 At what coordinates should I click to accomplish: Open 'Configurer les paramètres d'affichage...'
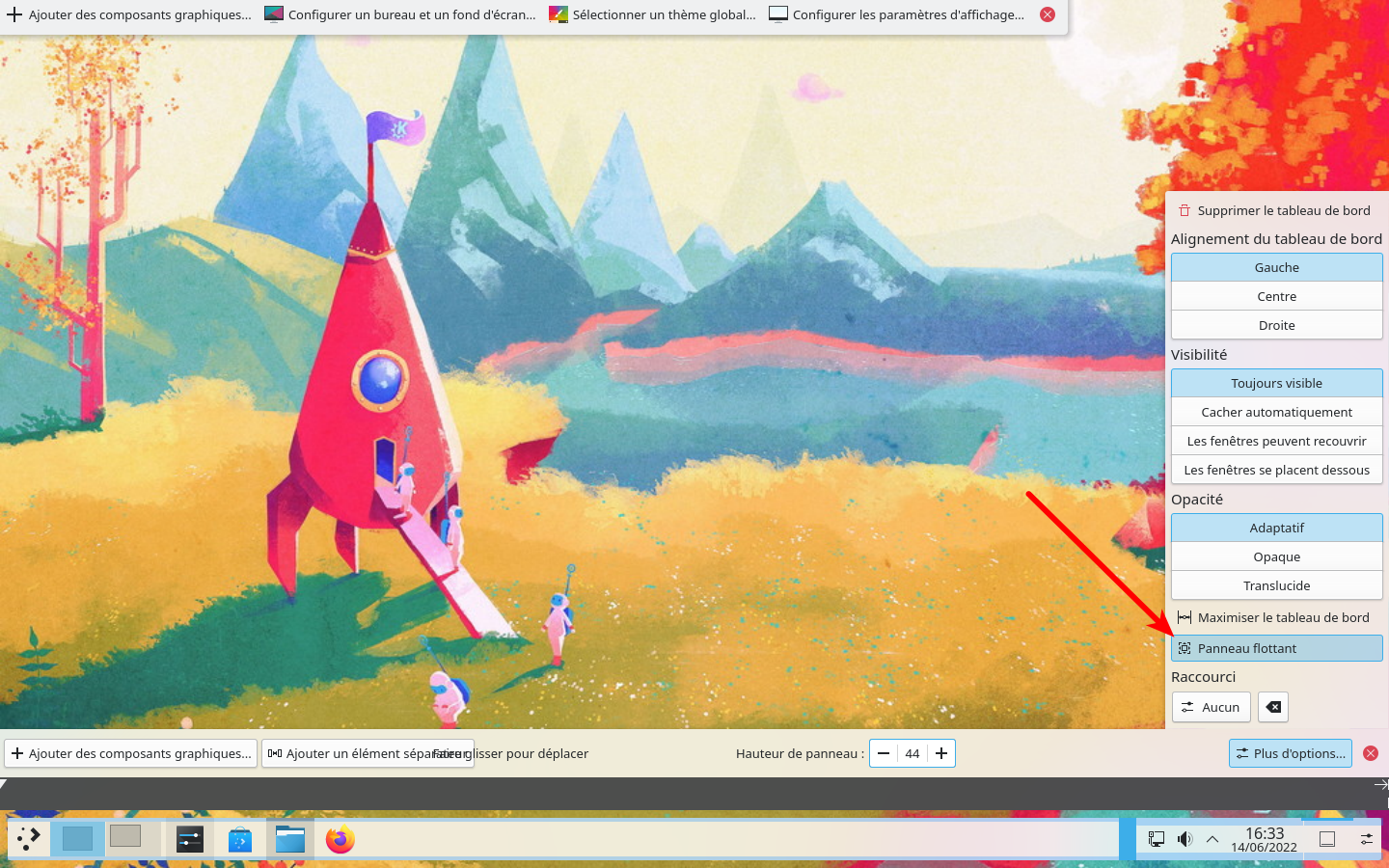(x=897, y=14)
